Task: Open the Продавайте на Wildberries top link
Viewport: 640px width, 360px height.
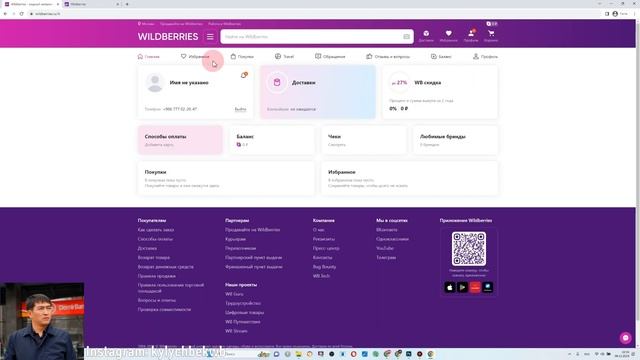Action: (x=181, y=24)
